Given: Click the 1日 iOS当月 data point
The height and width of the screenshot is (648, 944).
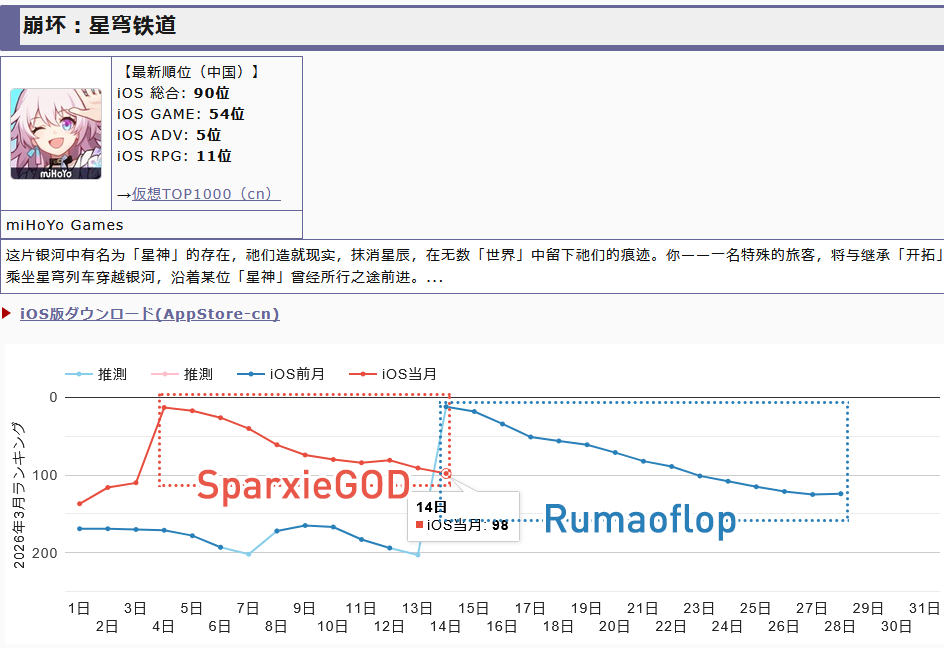Looking at the screenshot, I should coord(79,503).
